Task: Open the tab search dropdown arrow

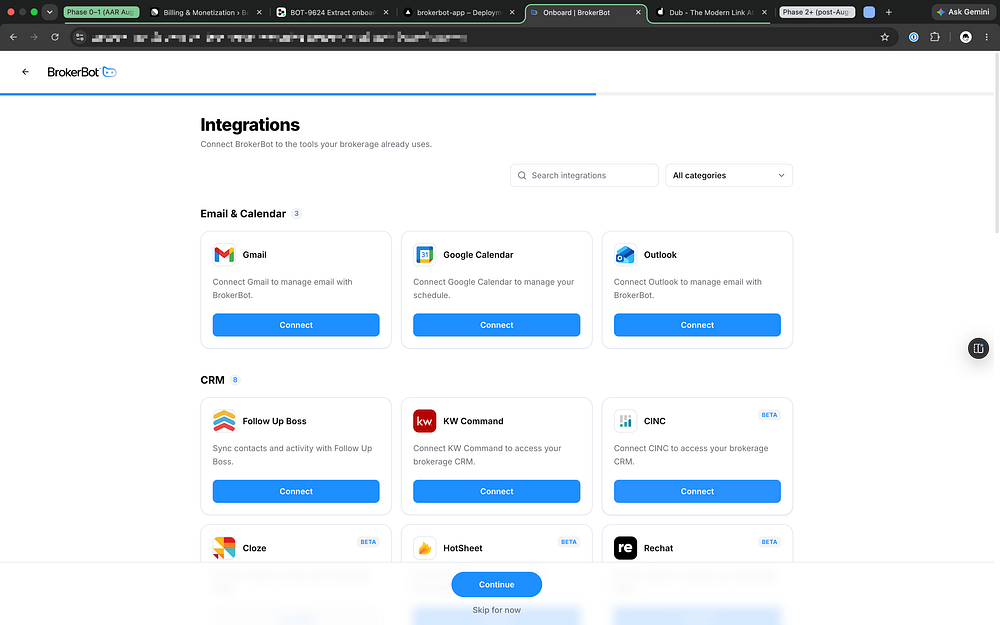Action: (49, 12)
